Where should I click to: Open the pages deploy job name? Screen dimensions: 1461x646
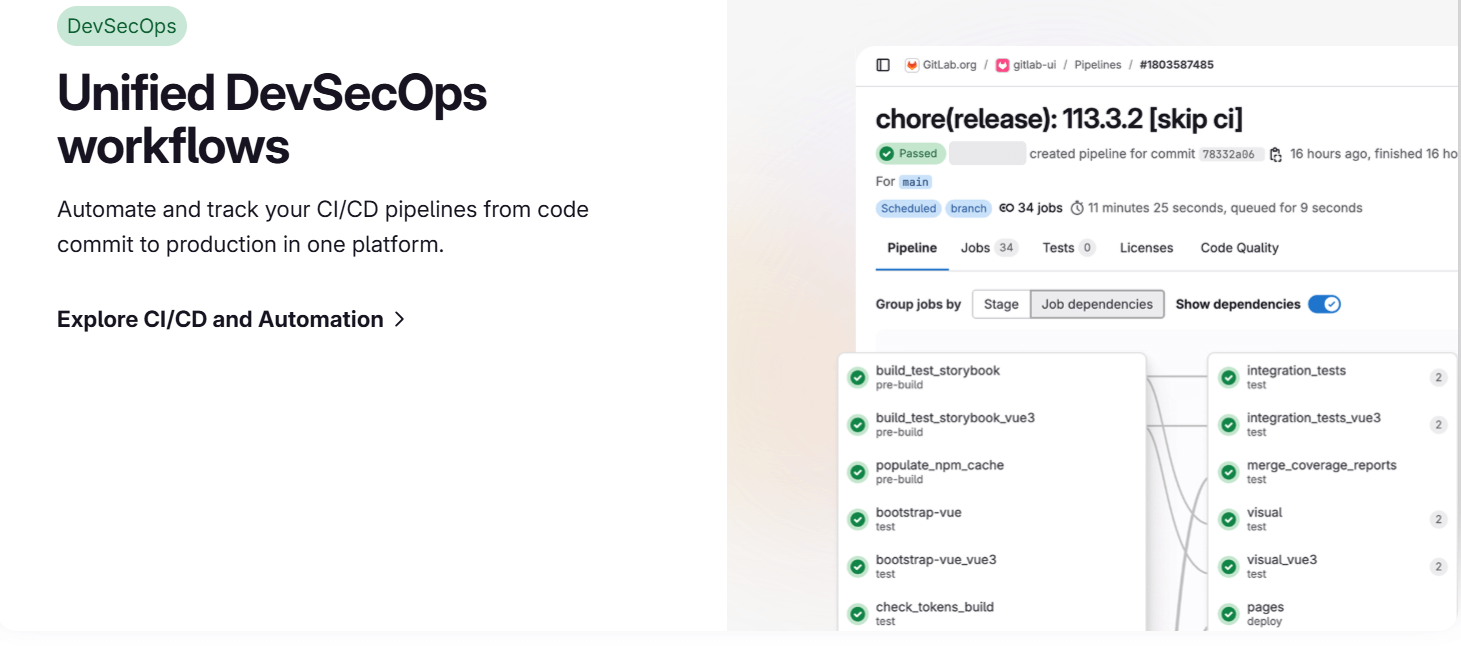pyautogui.click(x=1265, y=607)
